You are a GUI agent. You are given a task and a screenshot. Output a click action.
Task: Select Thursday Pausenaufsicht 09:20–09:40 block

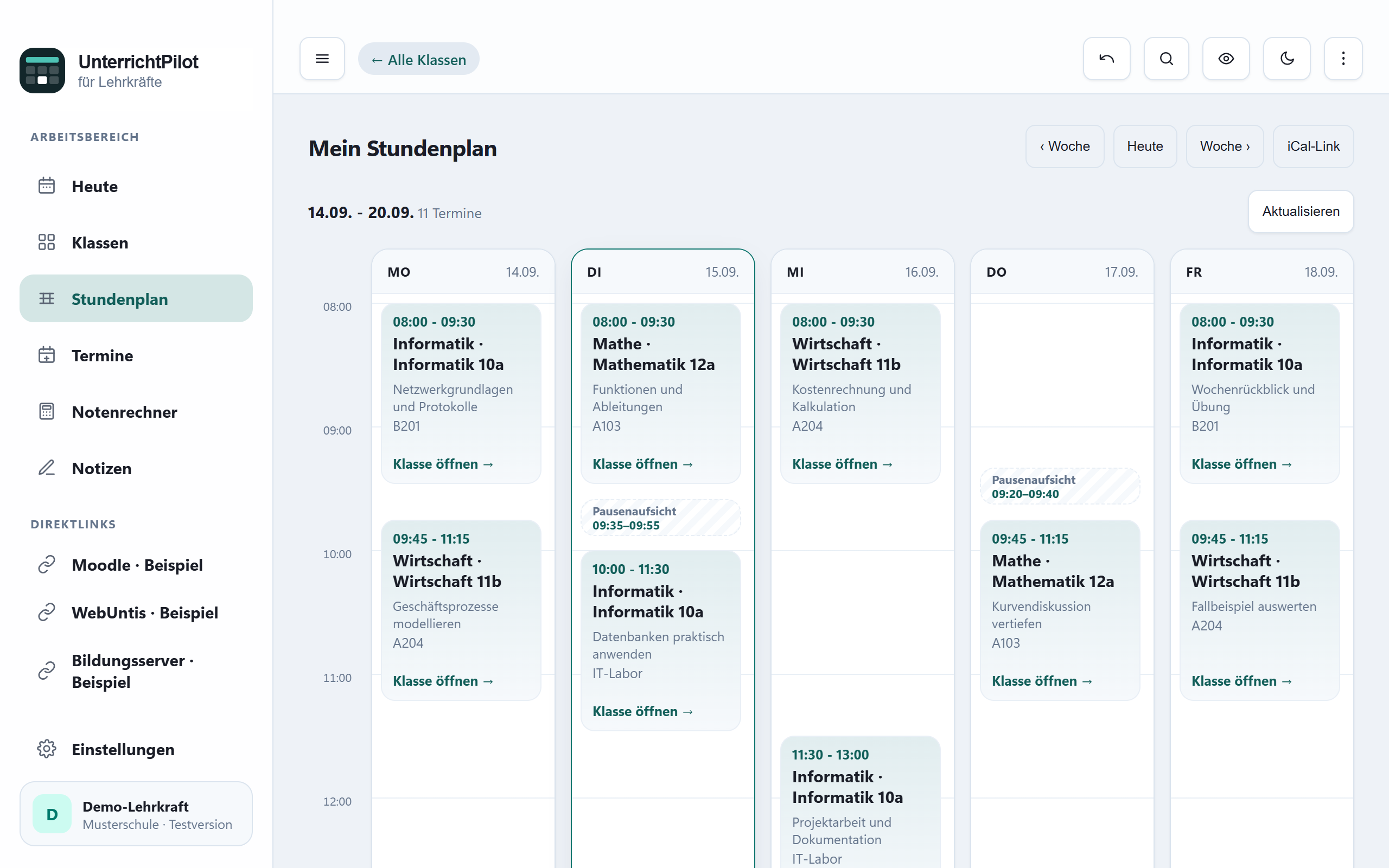coord(1060,486)
